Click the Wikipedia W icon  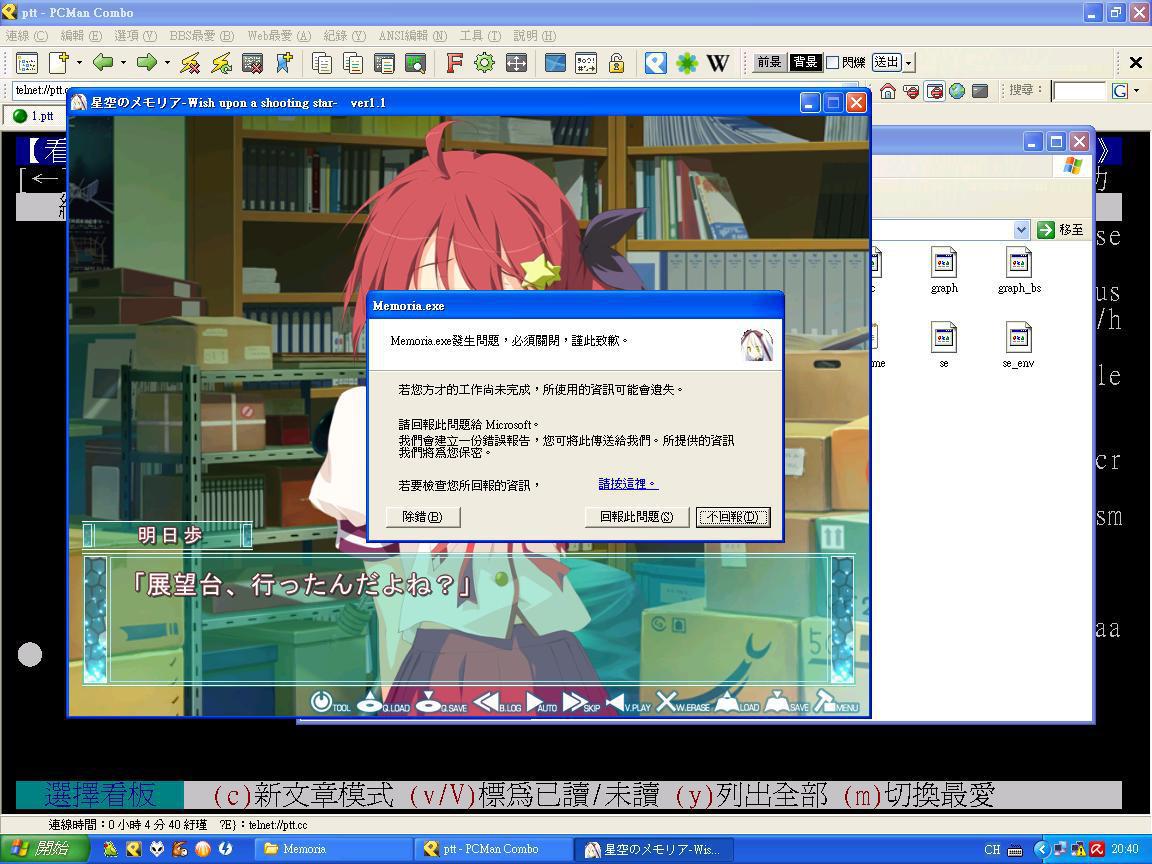pos(718,63)
